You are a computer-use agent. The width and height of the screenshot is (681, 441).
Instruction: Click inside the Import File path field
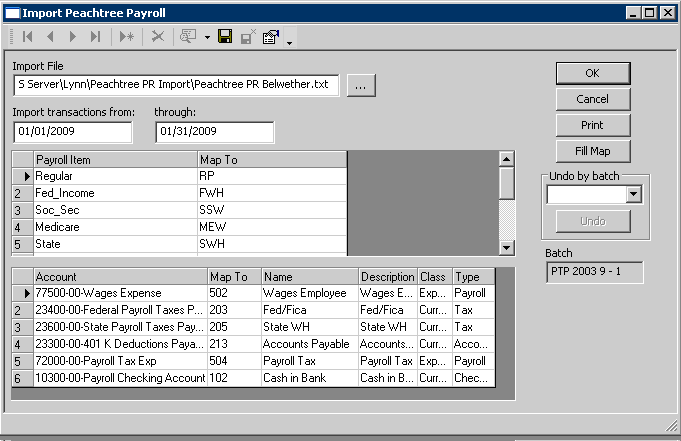click(x=176, y=85)
